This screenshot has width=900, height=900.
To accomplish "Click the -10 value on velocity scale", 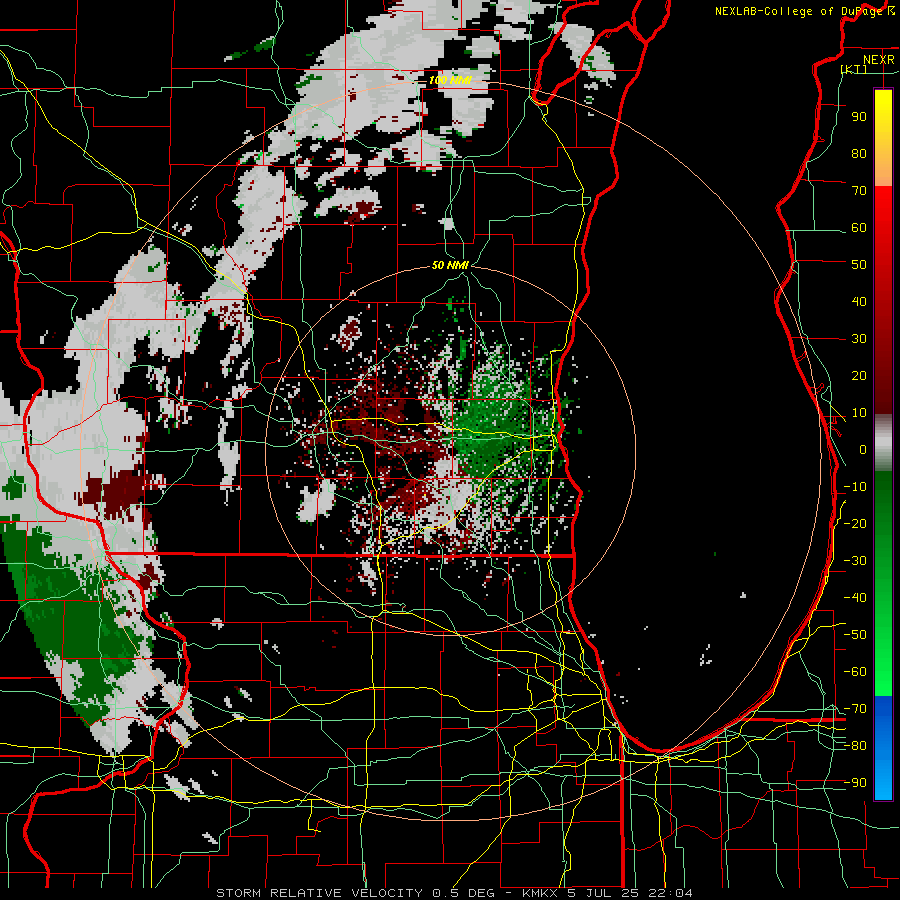I will click(855, 487).
